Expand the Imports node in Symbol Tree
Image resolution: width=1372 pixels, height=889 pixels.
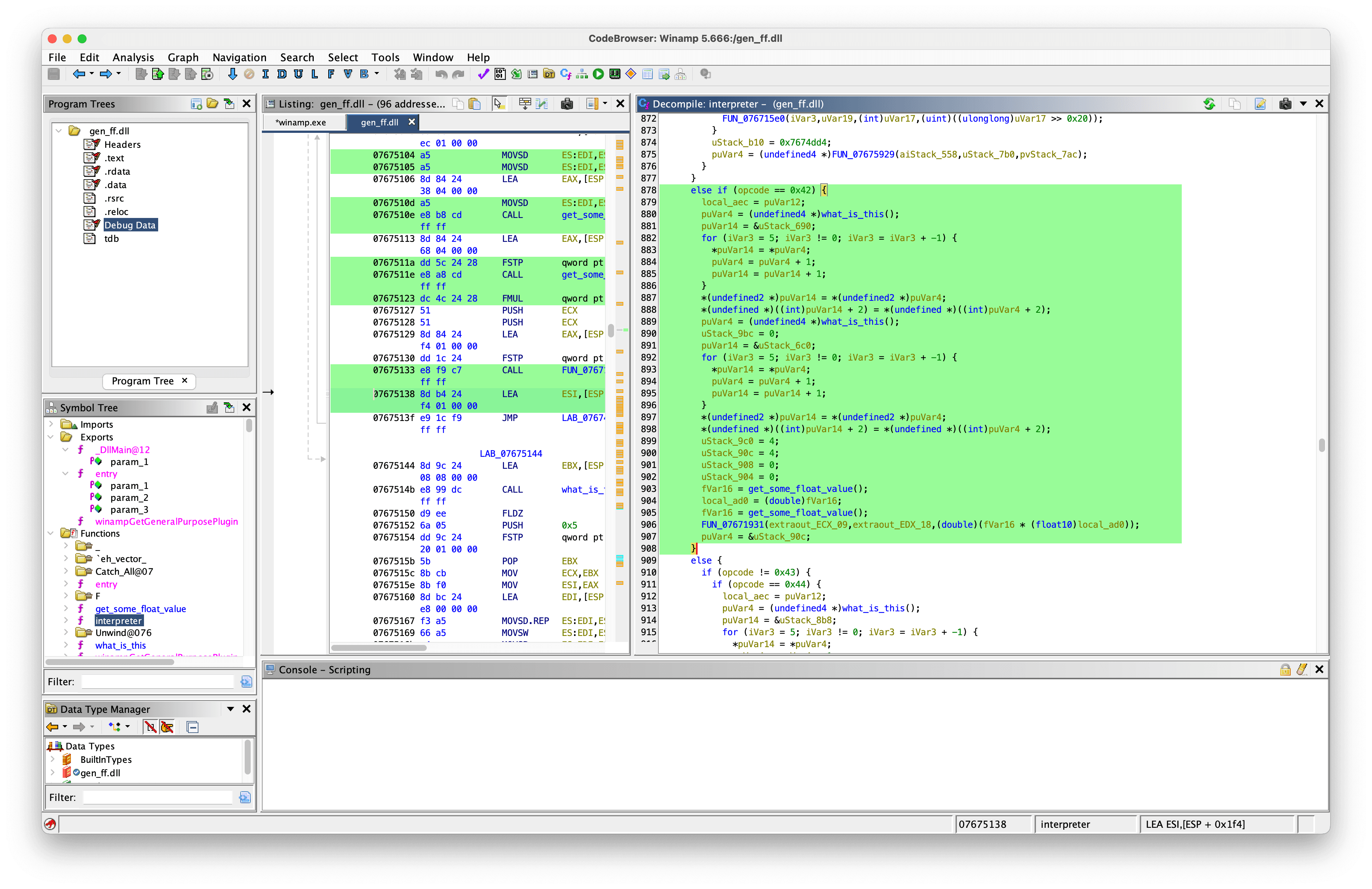[52, 424]
